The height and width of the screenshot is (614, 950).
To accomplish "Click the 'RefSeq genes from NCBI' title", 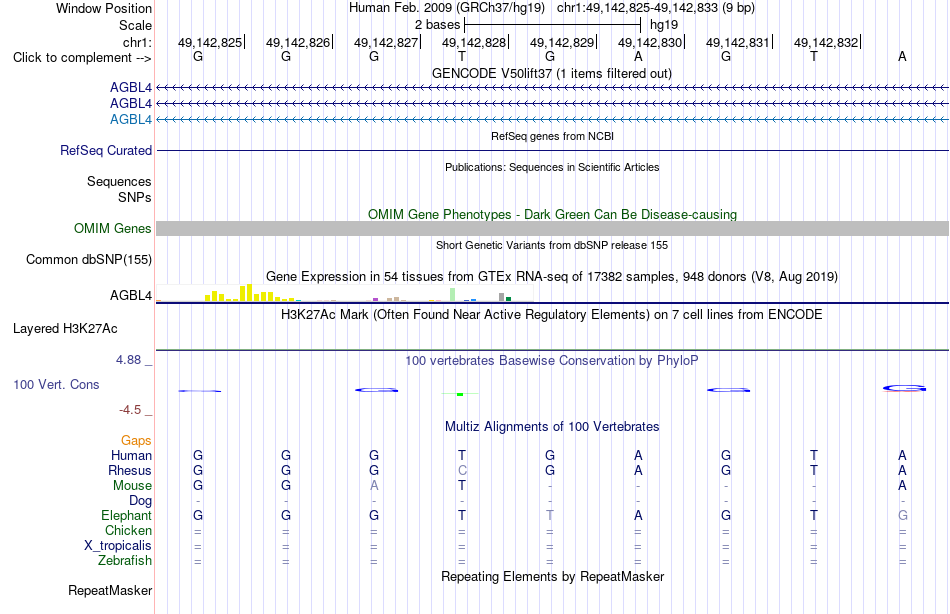I will [552, 136].
